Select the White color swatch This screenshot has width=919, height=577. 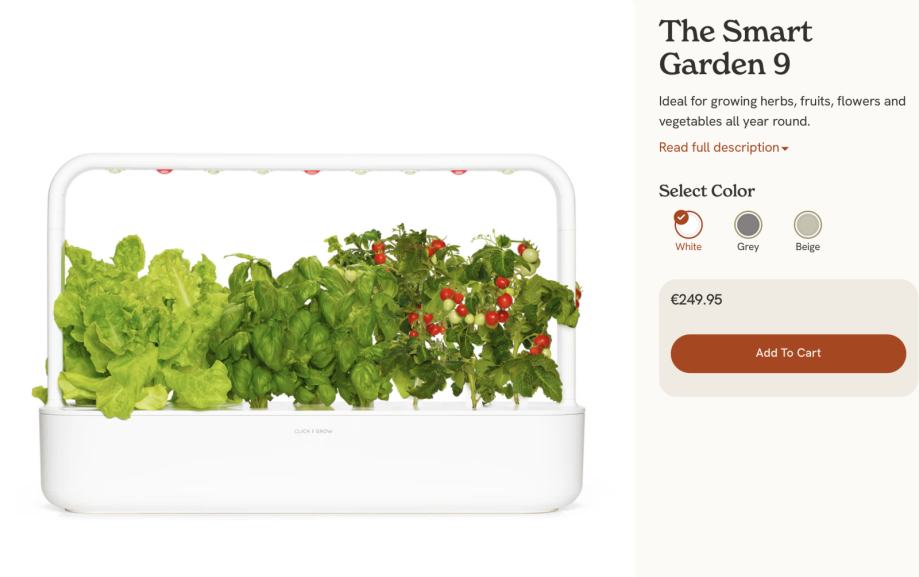point(688,224)
